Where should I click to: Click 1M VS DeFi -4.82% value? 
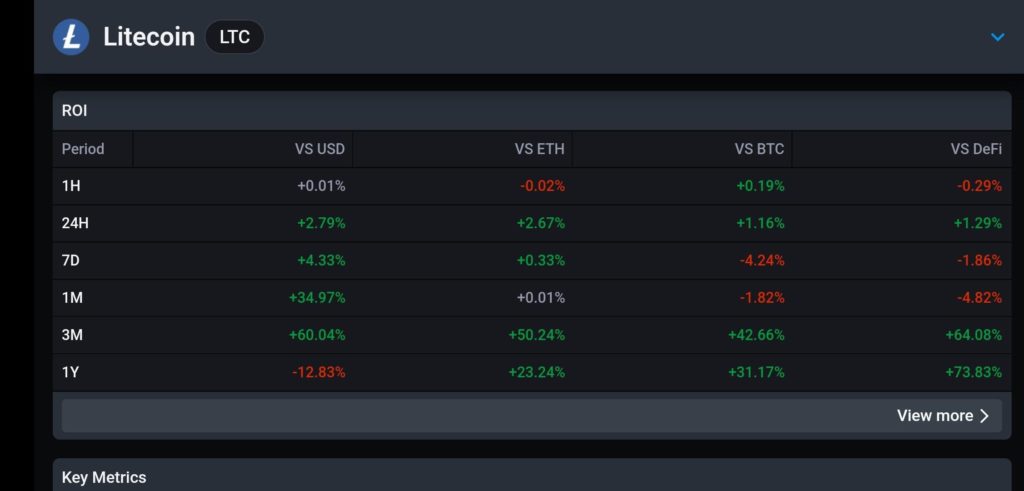pyautogui.click(x=980, y=298)
